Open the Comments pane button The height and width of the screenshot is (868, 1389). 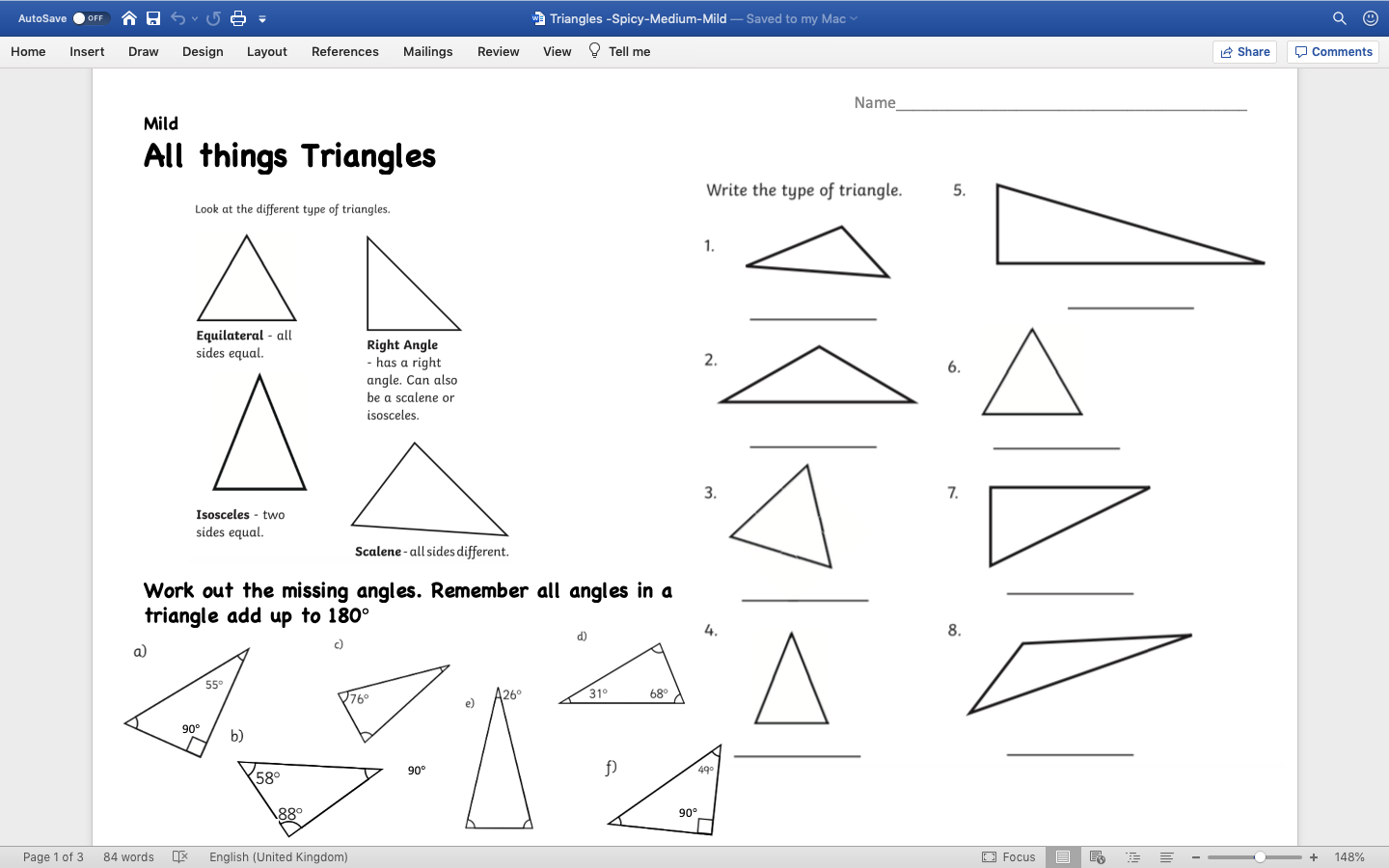[x=1333, y=52]
